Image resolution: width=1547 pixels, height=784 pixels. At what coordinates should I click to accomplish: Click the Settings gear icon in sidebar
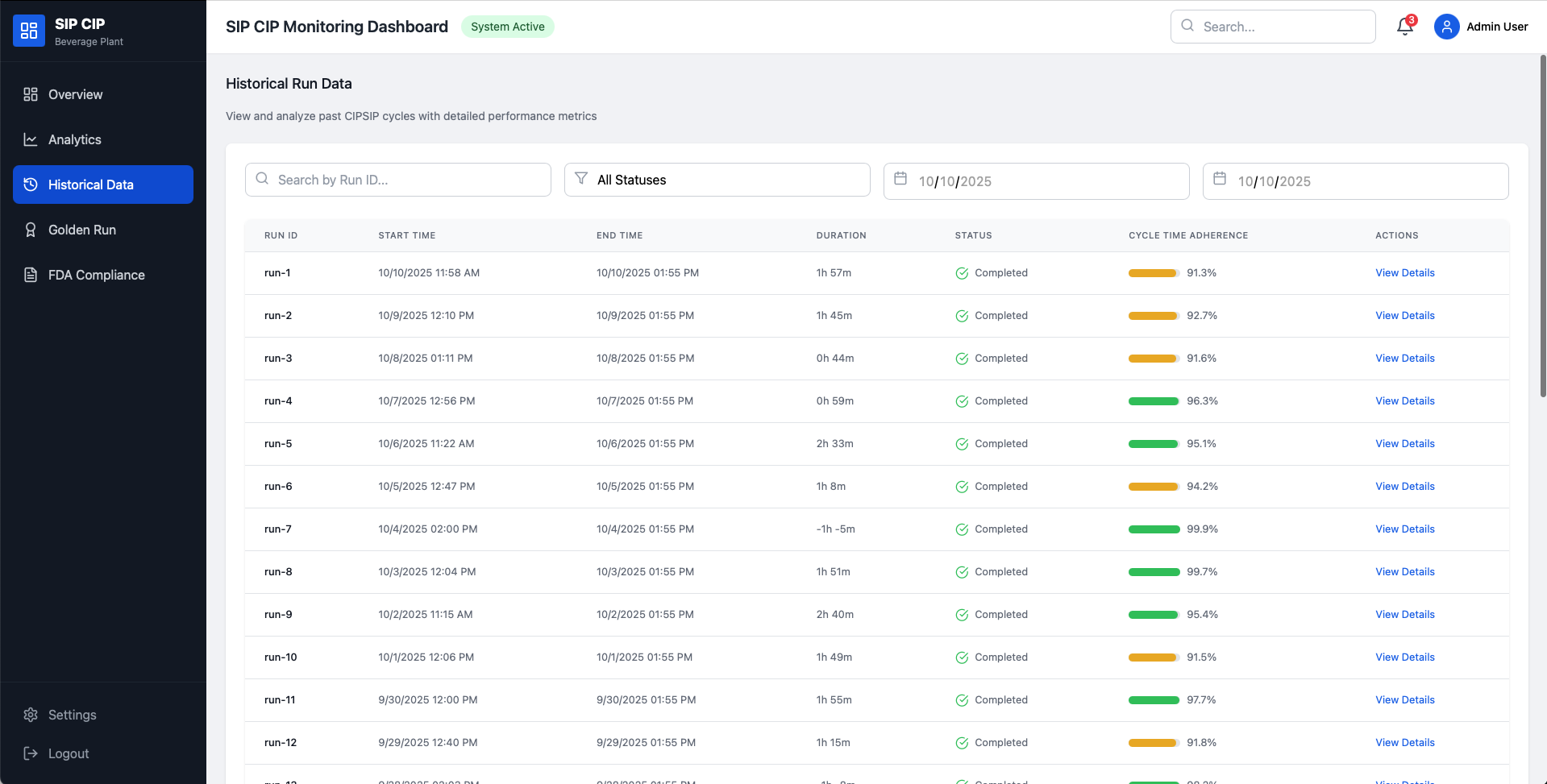click(31, 715)
